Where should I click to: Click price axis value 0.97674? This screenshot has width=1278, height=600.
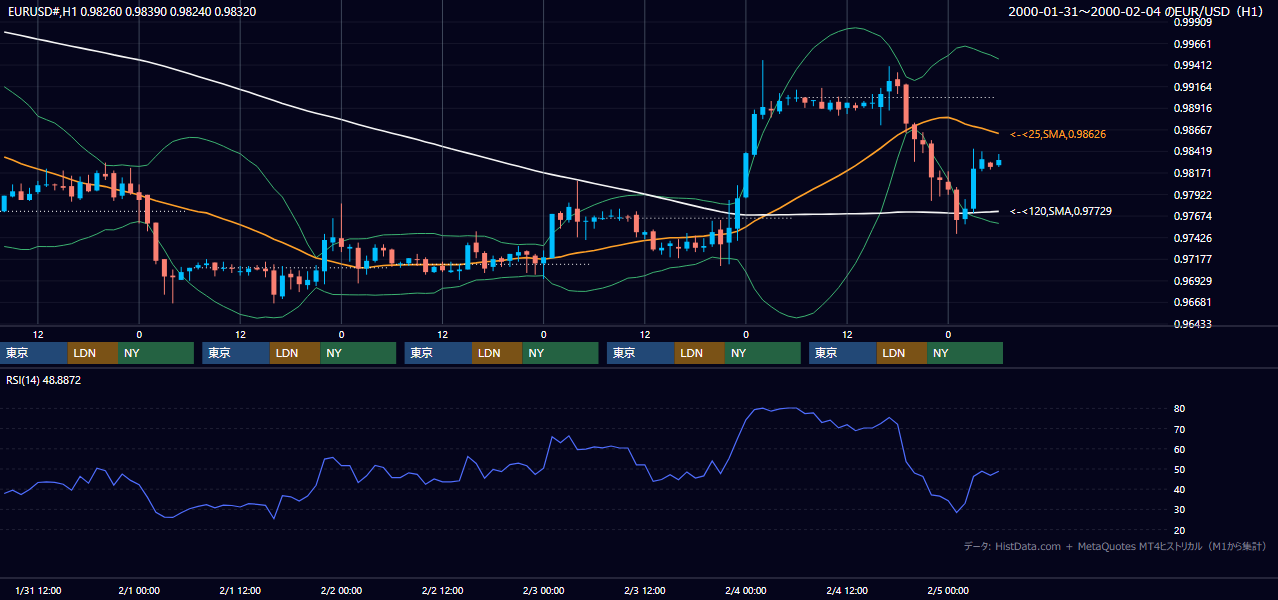[1191, 216]
